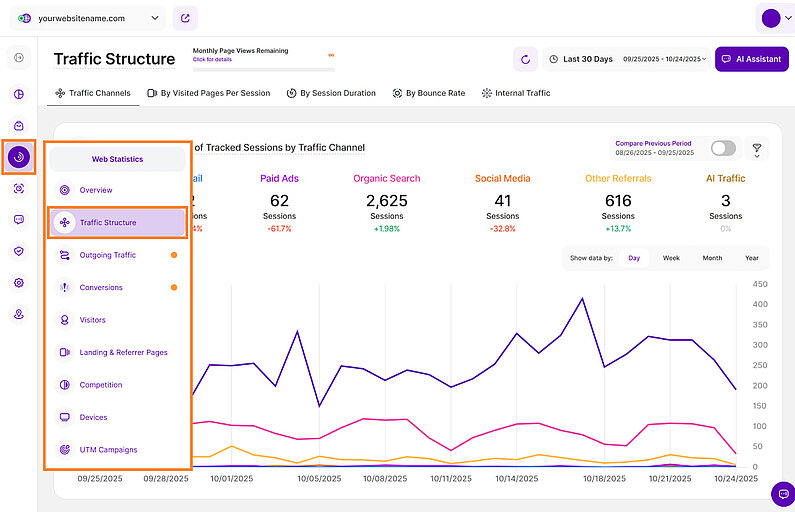Open the filter funnel icon

756,146
